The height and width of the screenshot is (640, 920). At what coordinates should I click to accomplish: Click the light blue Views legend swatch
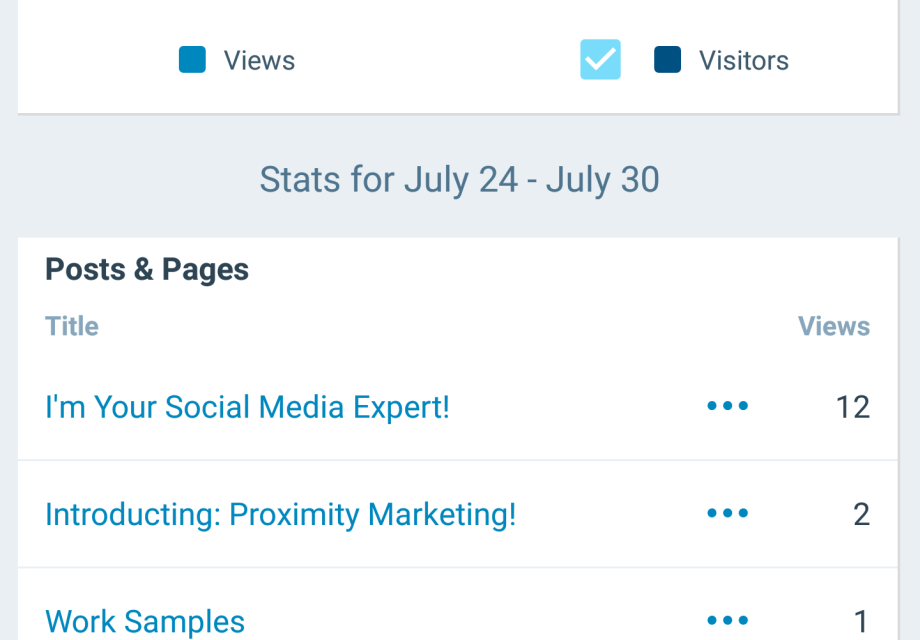pyautogui.click(x=192, y=60)
